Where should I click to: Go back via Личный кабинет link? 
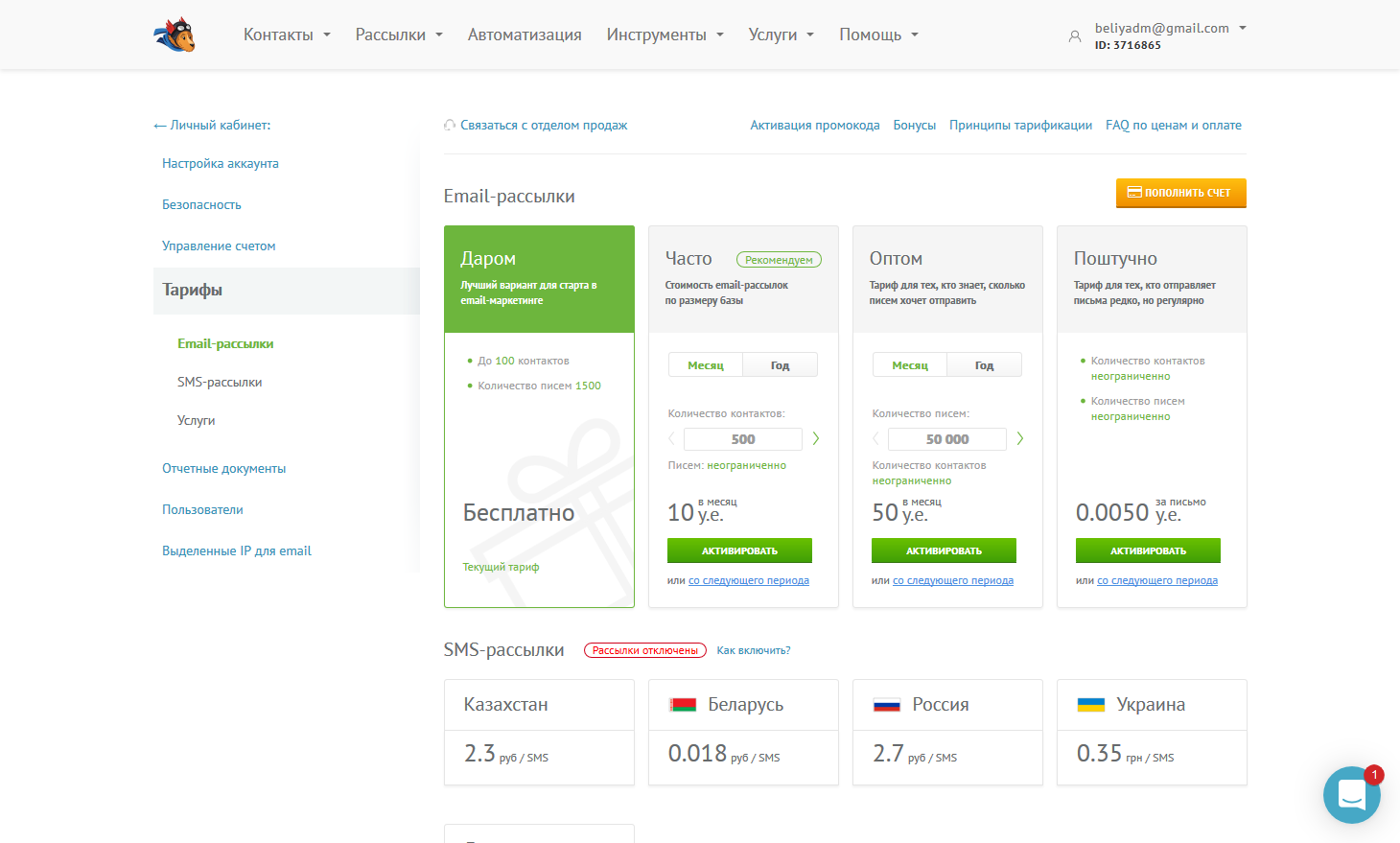click(212, 126)
